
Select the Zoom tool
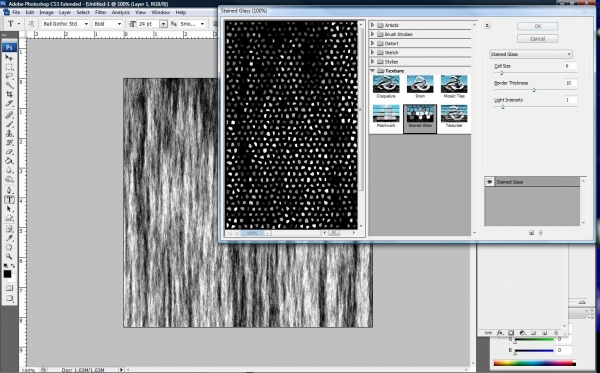[9, 256]
